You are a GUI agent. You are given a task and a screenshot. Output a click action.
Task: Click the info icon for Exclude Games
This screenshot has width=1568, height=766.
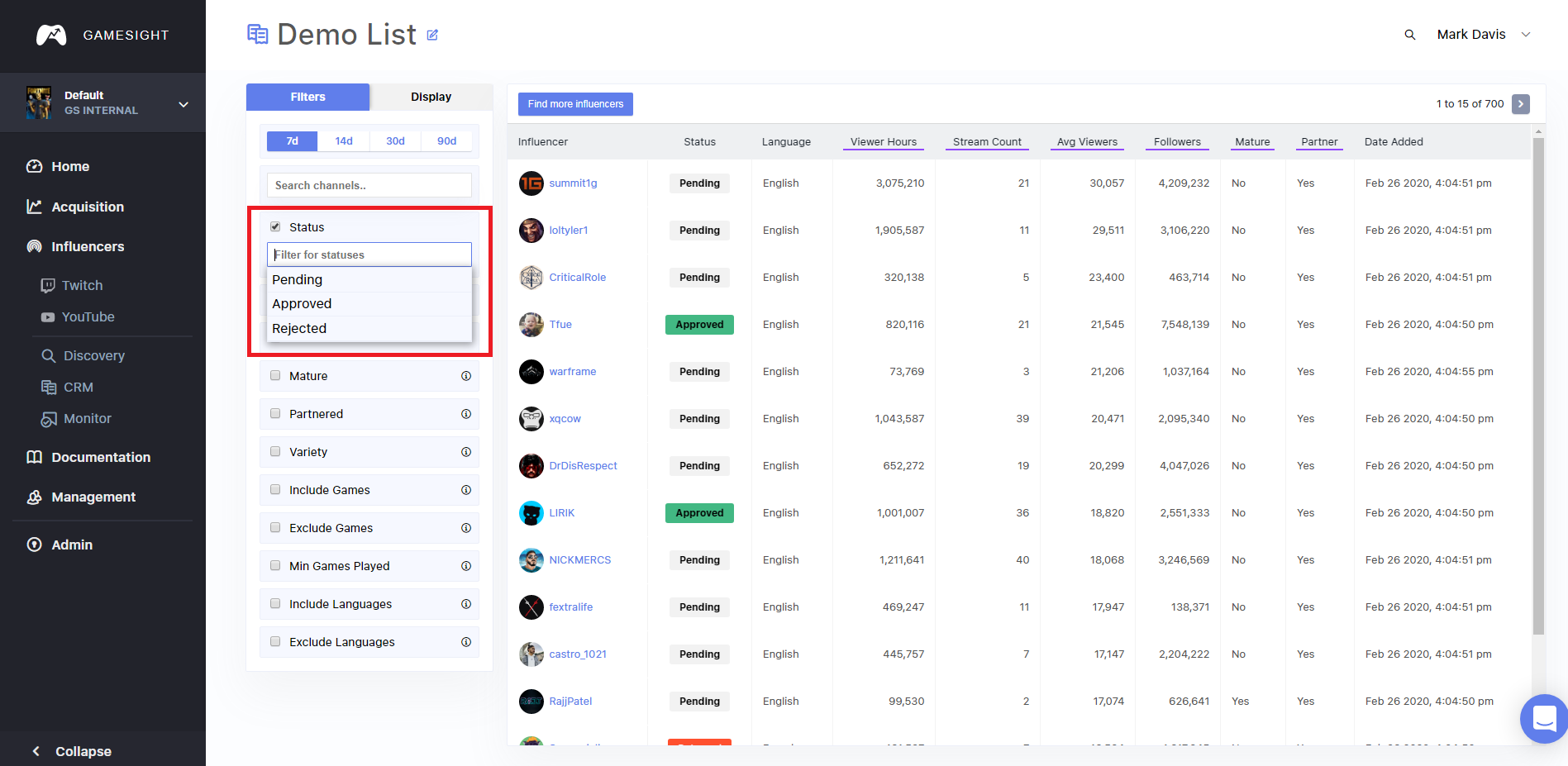pos(466,528)
